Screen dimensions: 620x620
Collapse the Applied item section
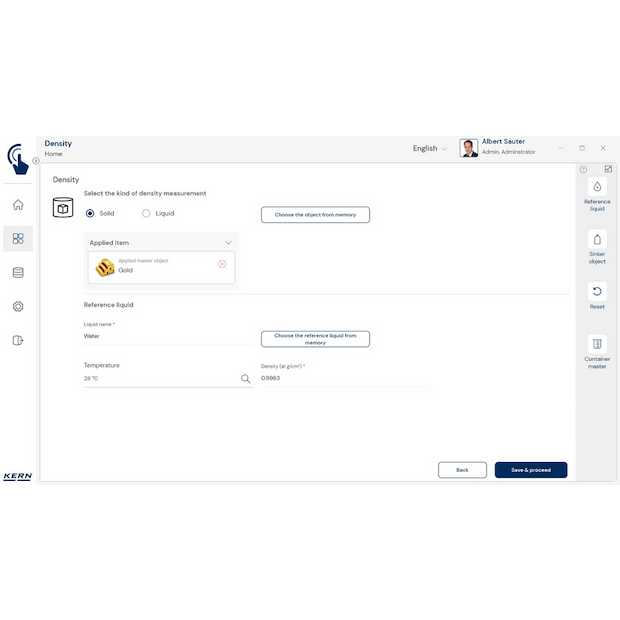pyautogui.click(x=228, y=242)
